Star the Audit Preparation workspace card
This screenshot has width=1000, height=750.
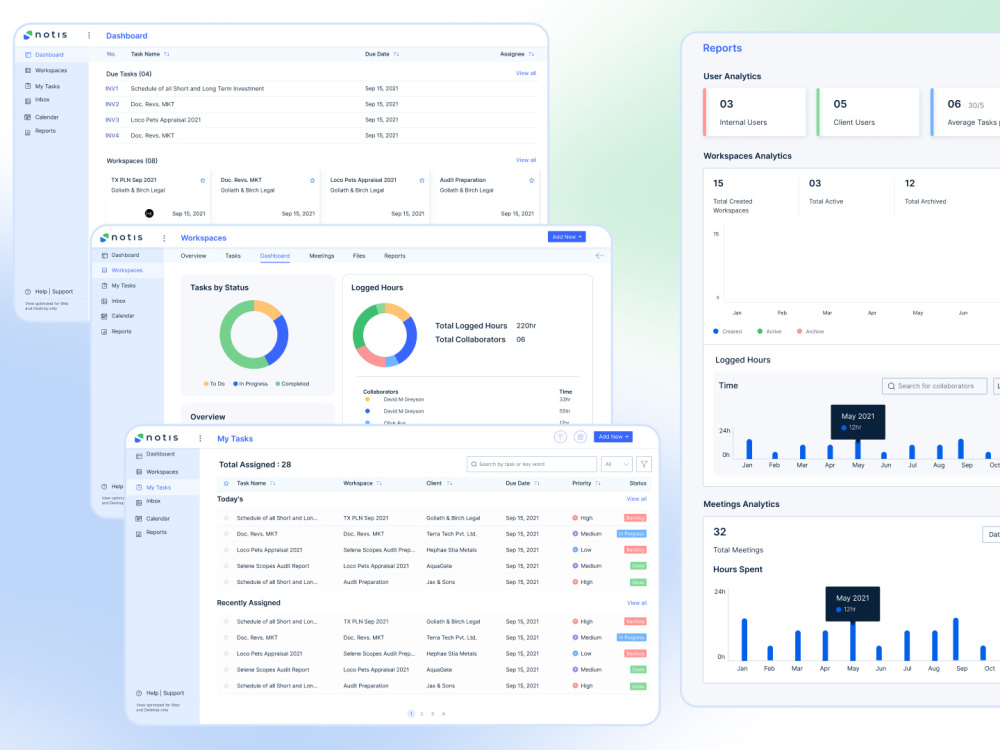click(x=531, y=180)
